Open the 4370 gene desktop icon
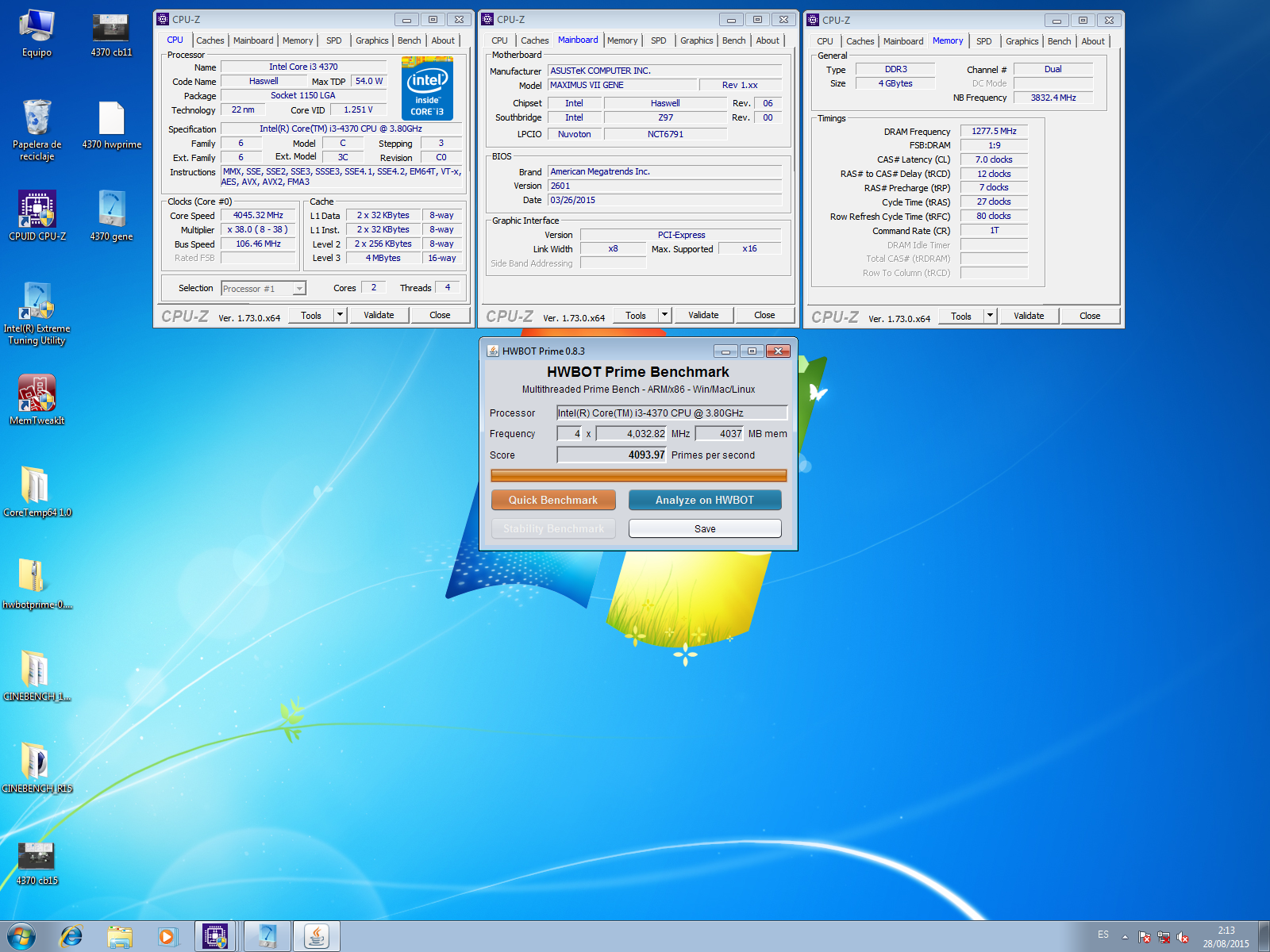 111,216
